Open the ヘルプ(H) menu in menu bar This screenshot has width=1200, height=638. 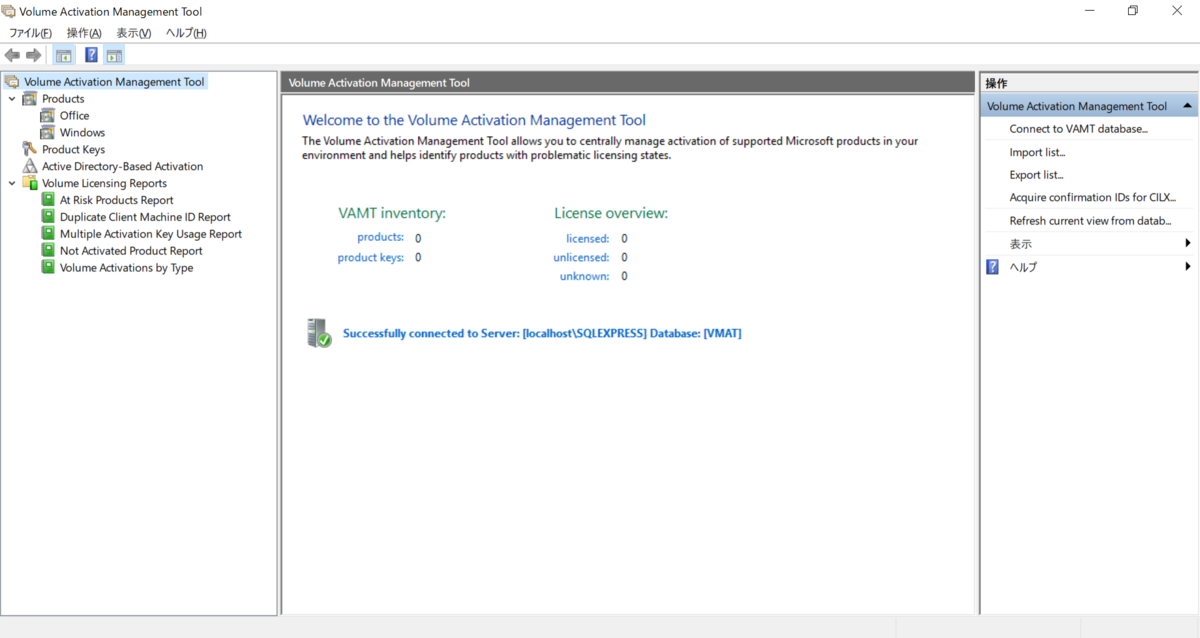[186, 33]
